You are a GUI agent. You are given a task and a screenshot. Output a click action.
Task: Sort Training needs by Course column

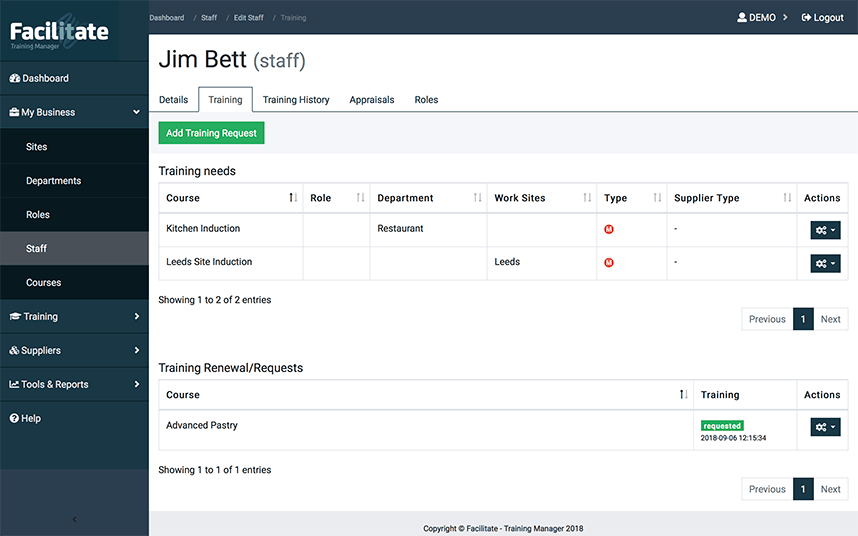[292, 198]
